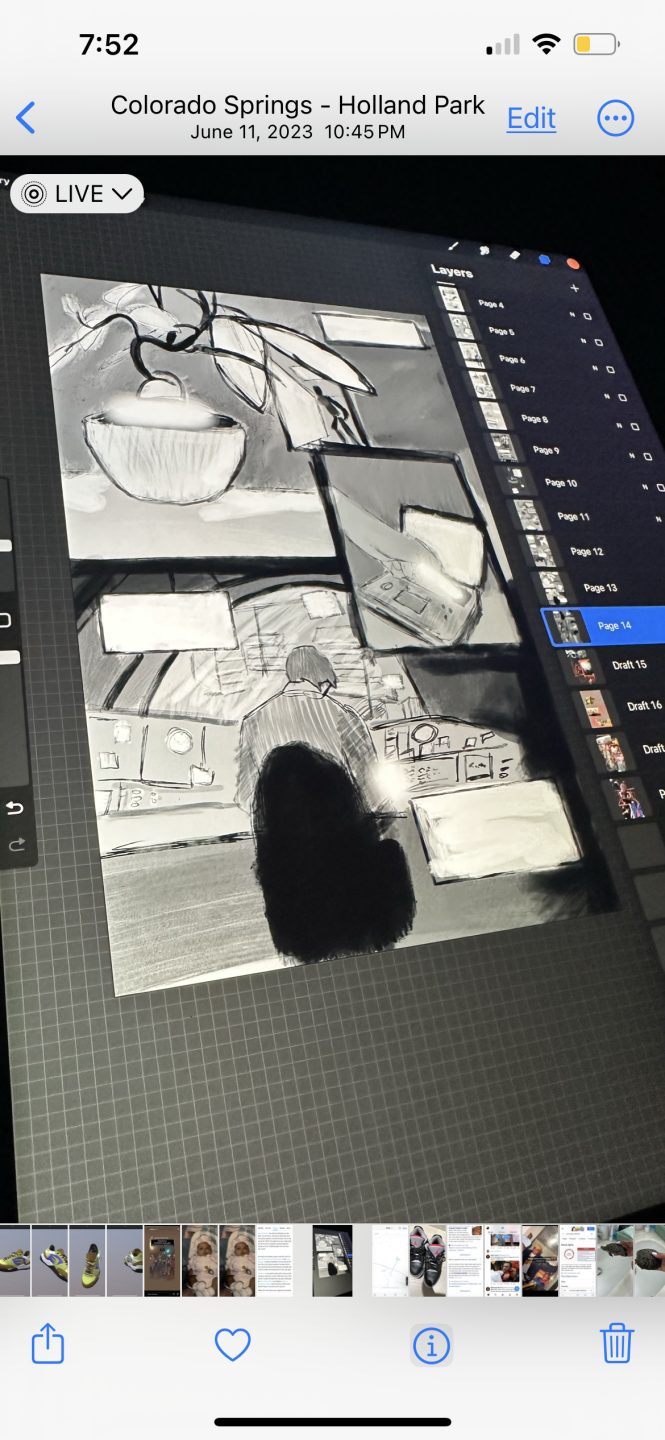Tap the Colorado Springs - Holland Park title
Viewport: 665px width, 1440px height.
tap(298, 105)
